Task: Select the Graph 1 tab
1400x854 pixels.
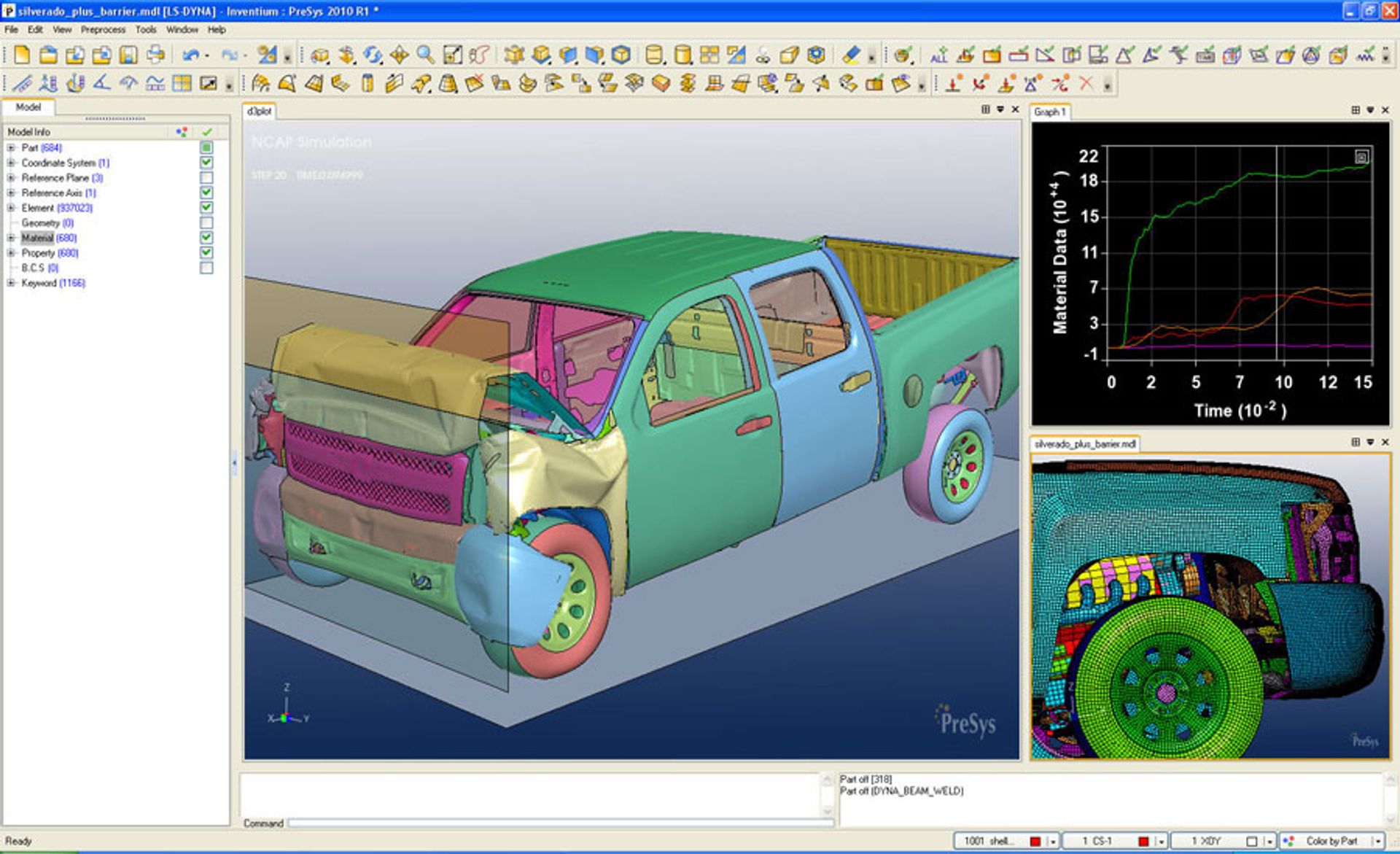Action: pos(1050,112)
